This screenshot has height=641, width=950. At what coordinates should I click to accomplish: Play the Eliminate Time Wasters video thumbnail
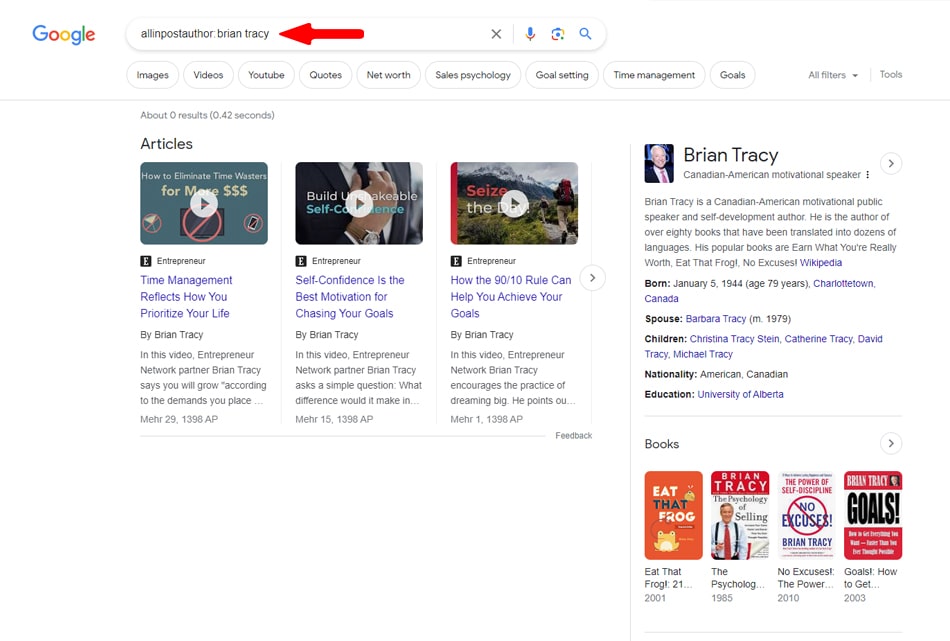[x=204, y=204]
